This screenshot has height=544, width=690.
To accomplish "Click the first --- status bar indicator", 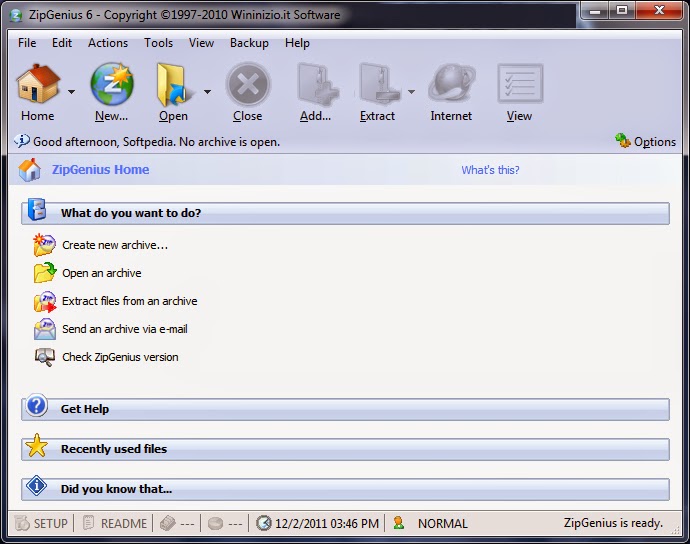I will (x=187, y=524).
